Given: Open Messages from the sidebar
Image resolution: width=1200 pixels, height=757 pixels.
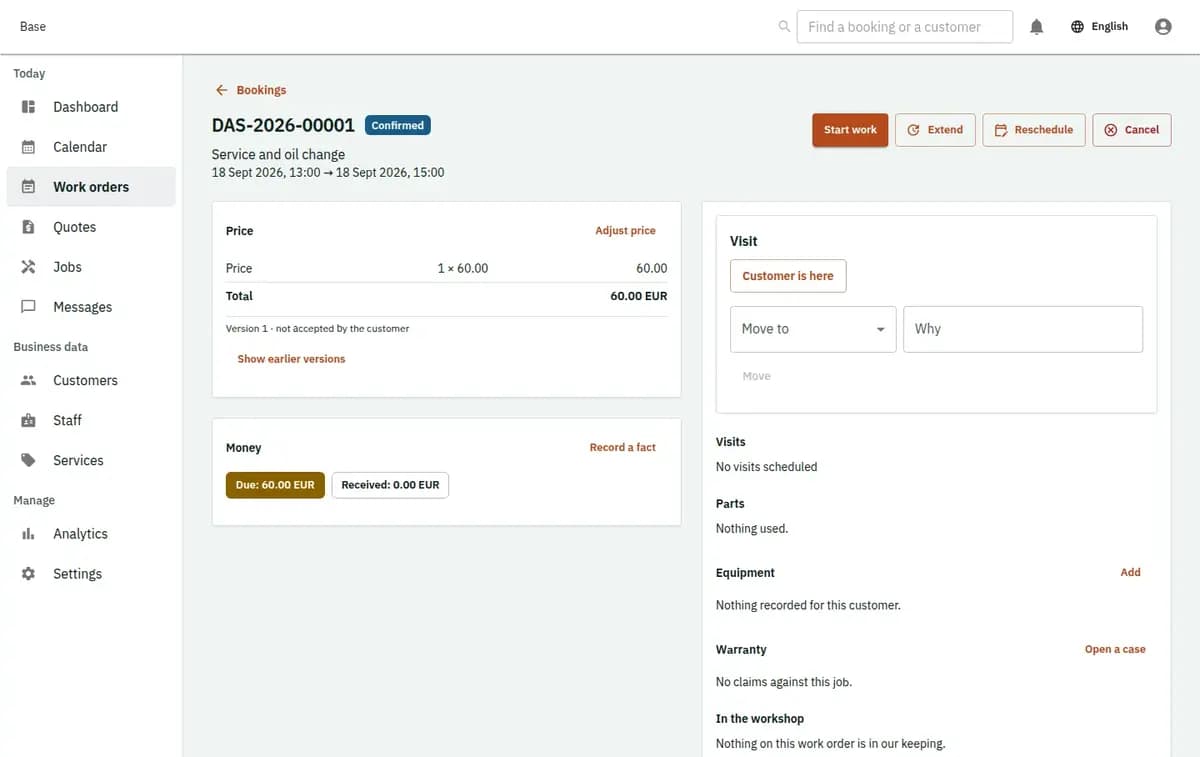Looking at the screenshot, I should point(91,307).
